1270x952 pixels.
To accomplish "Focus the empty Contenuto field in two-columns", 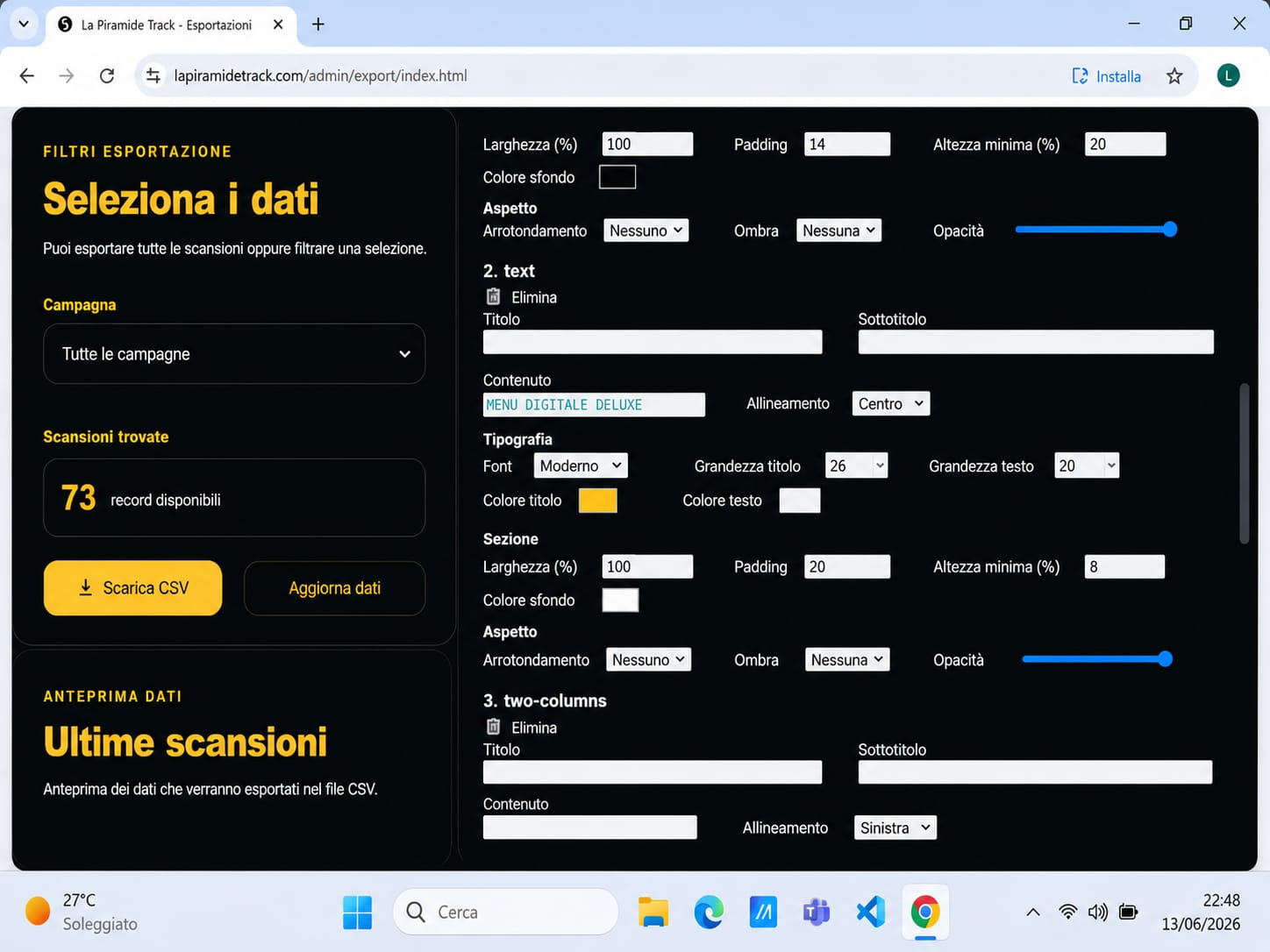I will 590,828.
